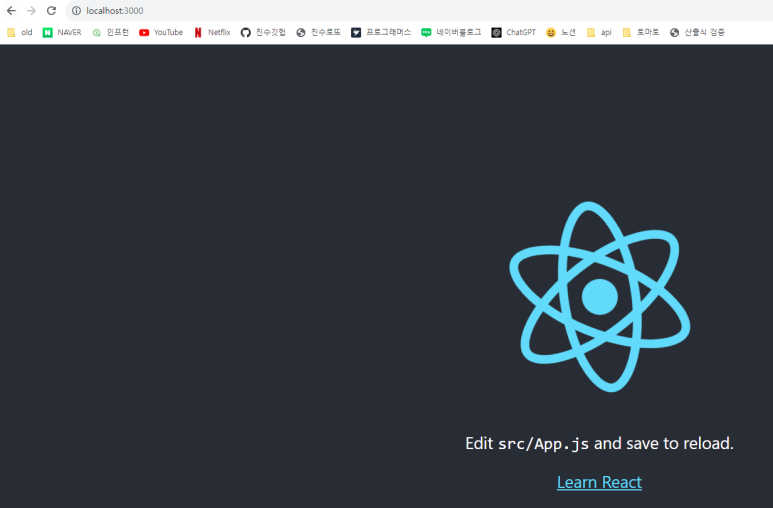Screen dimensions: 773x508
Task: Go forward with the forward arrow
Action: pyautogui.click(x=31, y=10)
